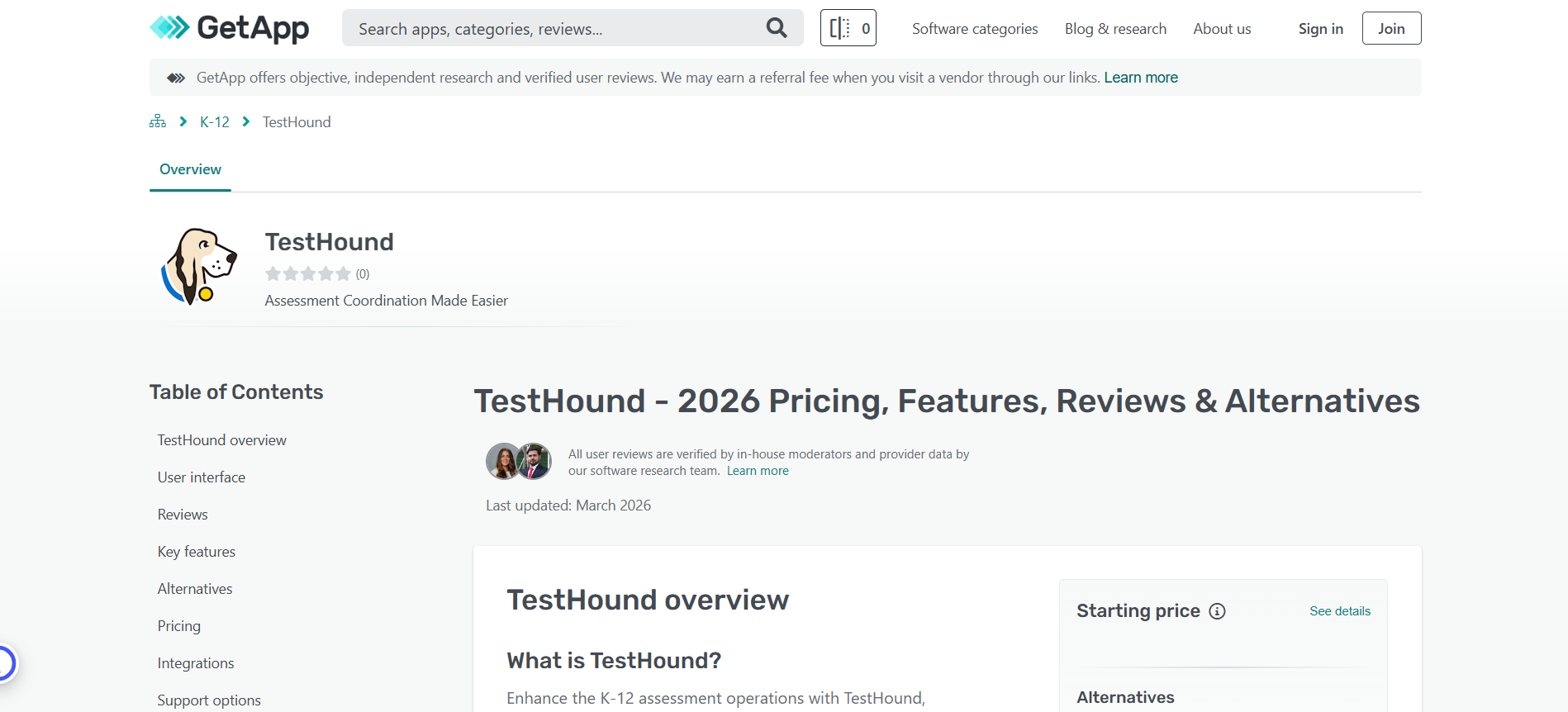
Task: Jump to Pricing in Table of Contents
Action: pyautogui.click(x=179, y=626)
